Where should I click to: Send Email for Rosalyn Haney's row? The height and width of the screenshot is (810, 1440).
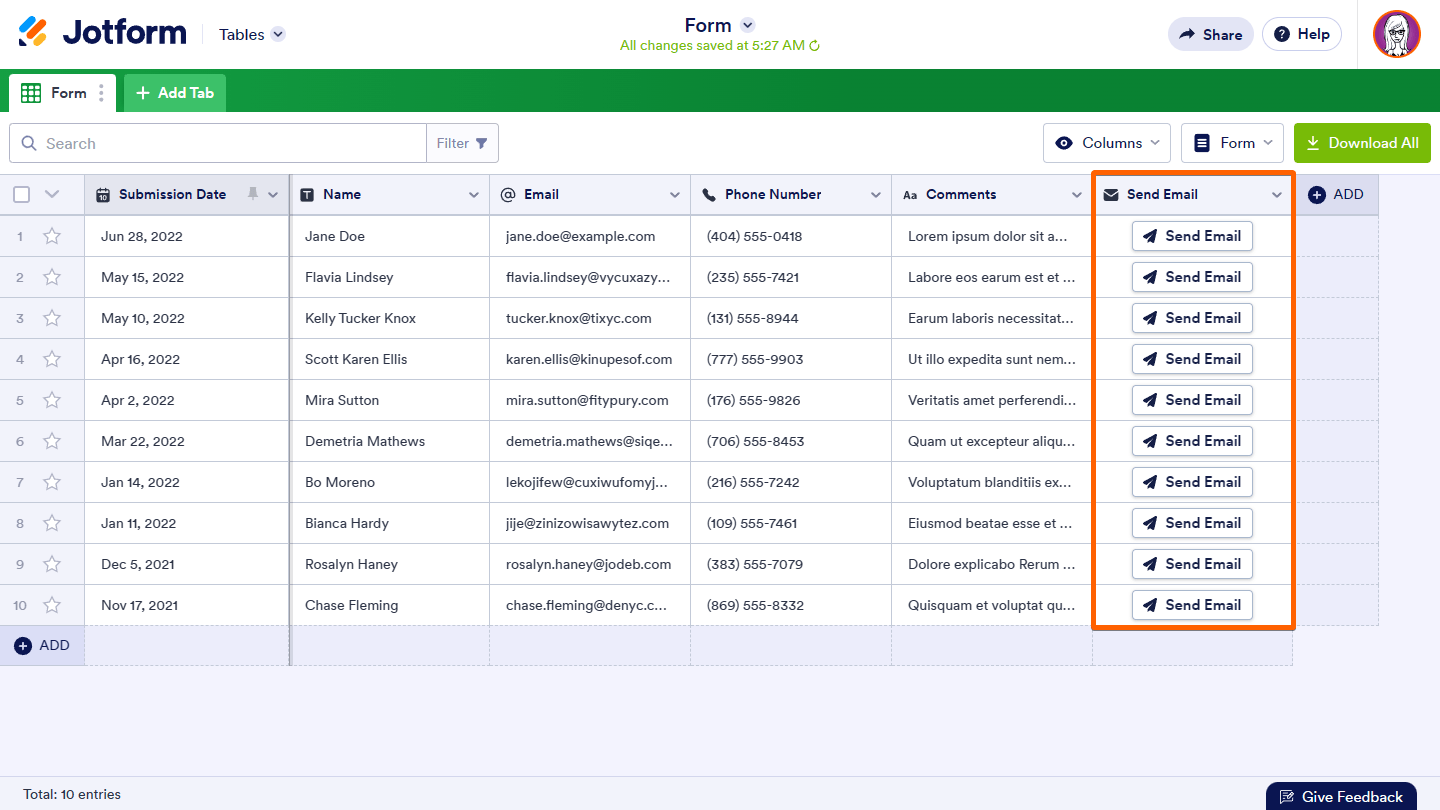click(1192, 563)
